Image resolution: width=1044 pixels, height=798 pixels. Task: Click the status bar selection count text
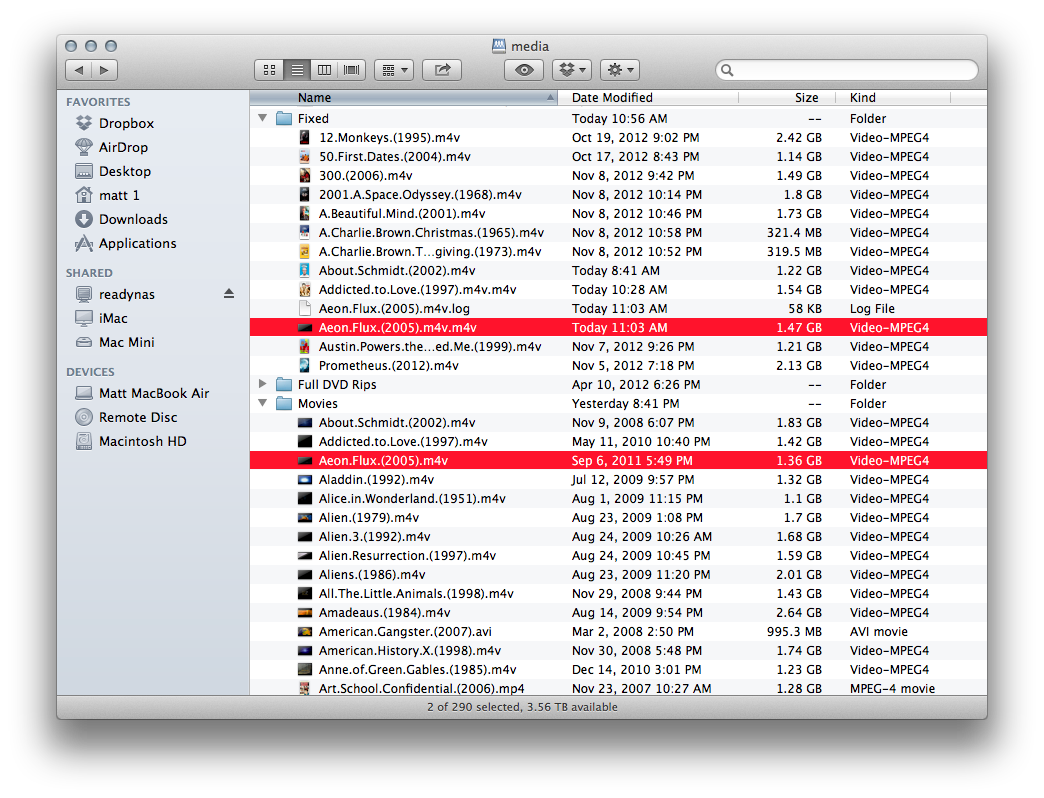pos(522,707)
